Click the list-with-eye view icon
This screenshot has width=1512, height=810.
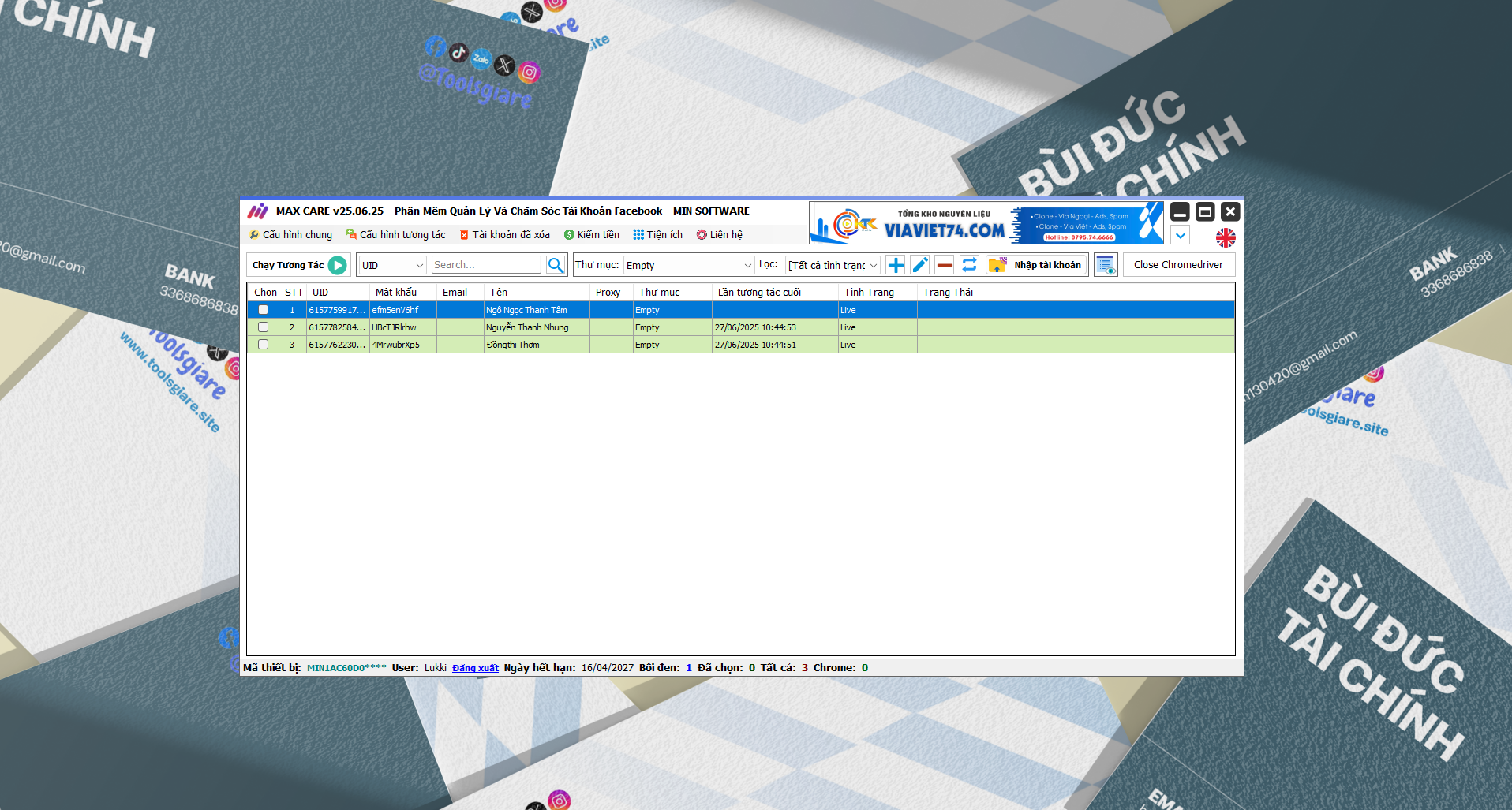click(1106, 265)
